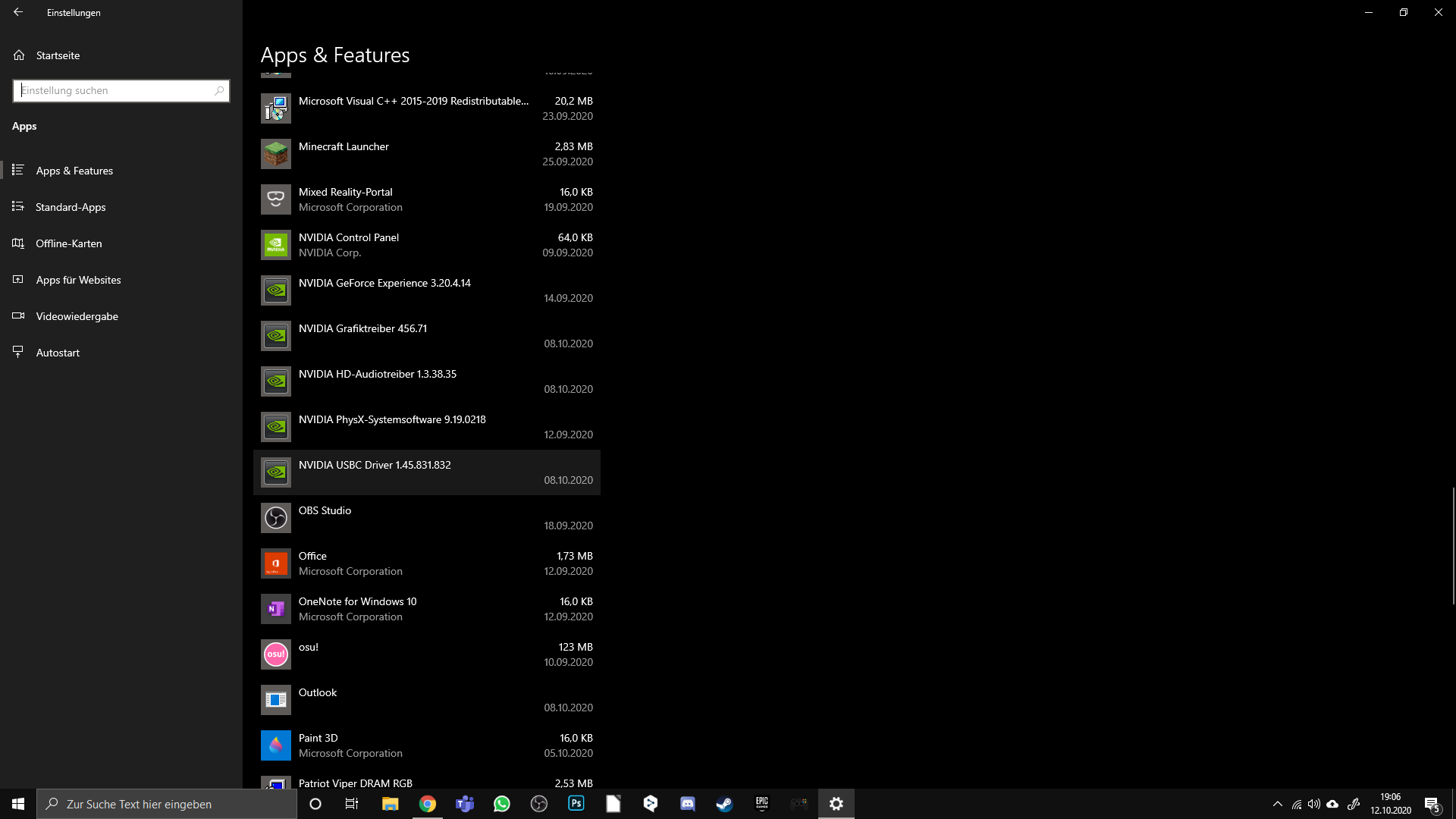Open Steam from the taskbar
Viewport: 1456px width, 819px height.
724,804
